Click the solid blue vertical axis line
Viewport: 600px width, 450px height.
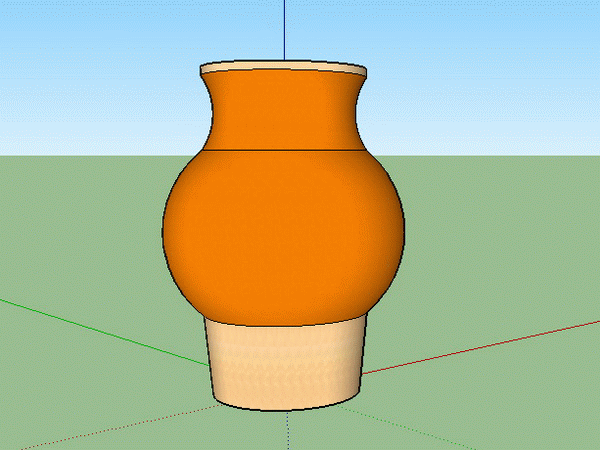[x=284, y=30]
